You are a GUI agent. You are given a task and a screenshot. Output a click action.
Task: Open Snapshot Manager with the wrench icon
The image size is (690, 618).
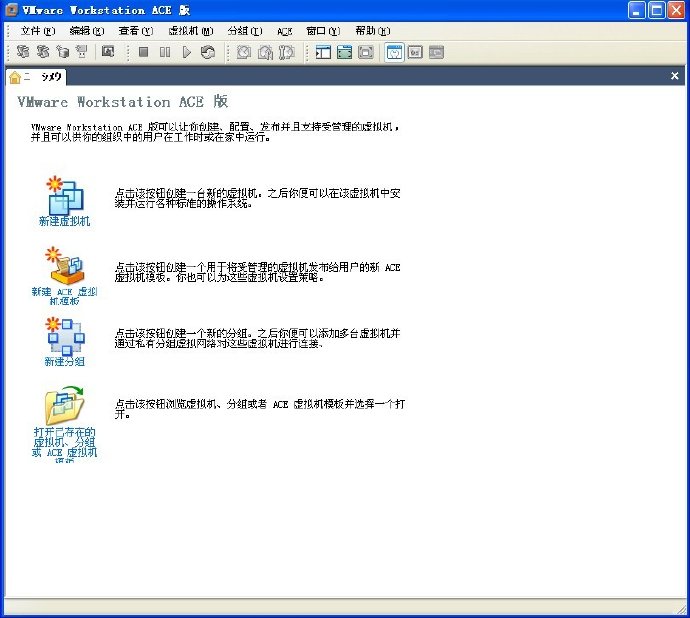pyautogui.click(x=286, y=52)
